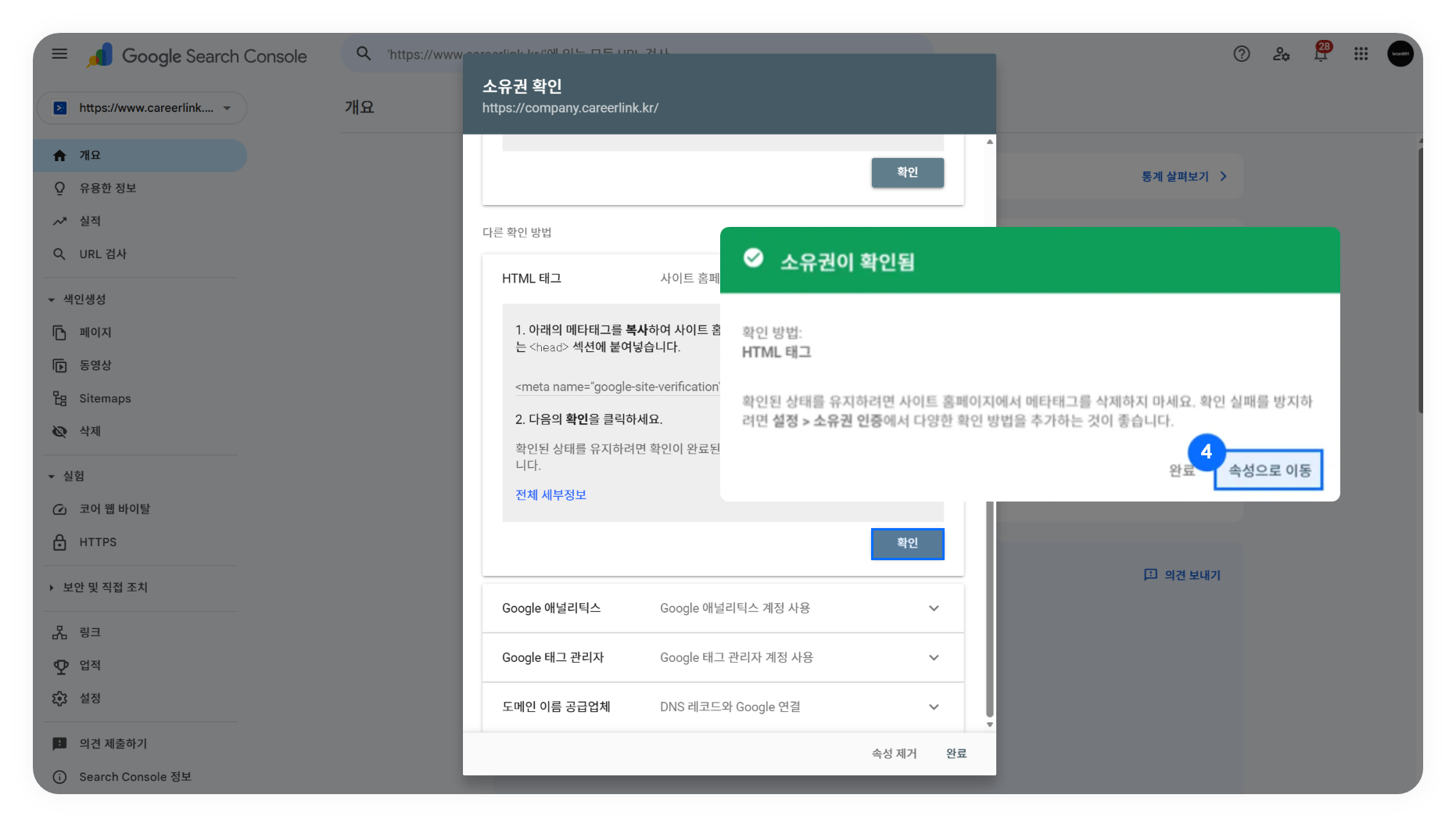Click the dialog scrollbar up arrow
This screenshot has width=1456, height=827.
(990, 142)
